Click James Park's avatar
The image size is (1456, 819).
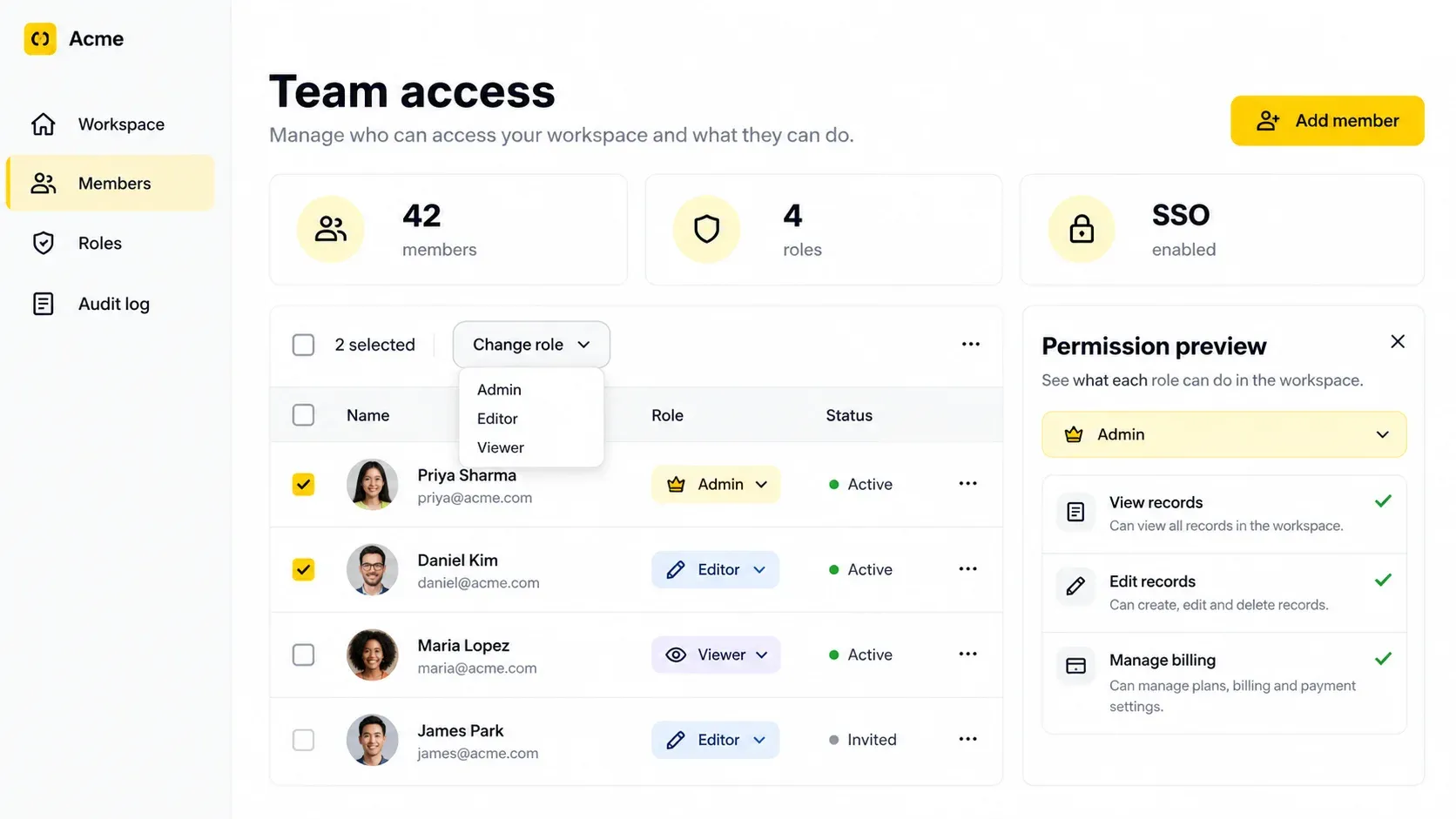coord(373,741)
